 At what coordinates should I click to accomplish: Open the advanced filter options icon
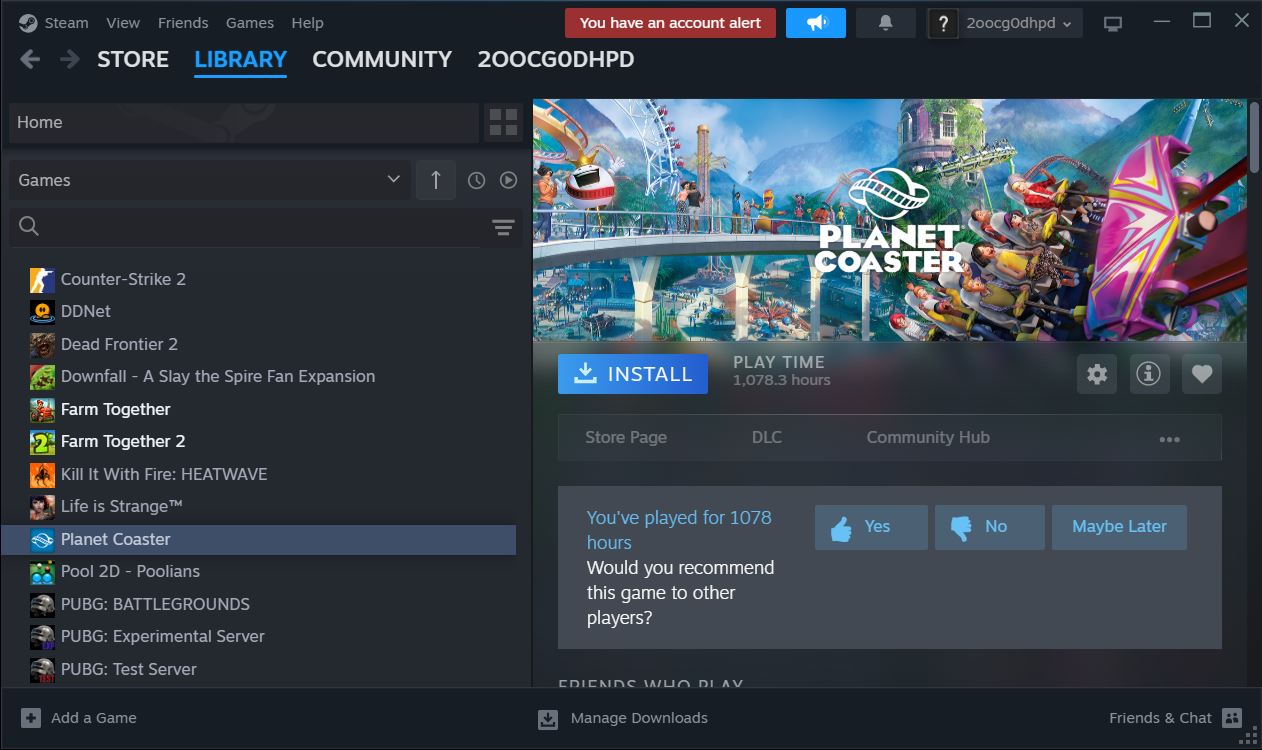click(x=503, y=228)
